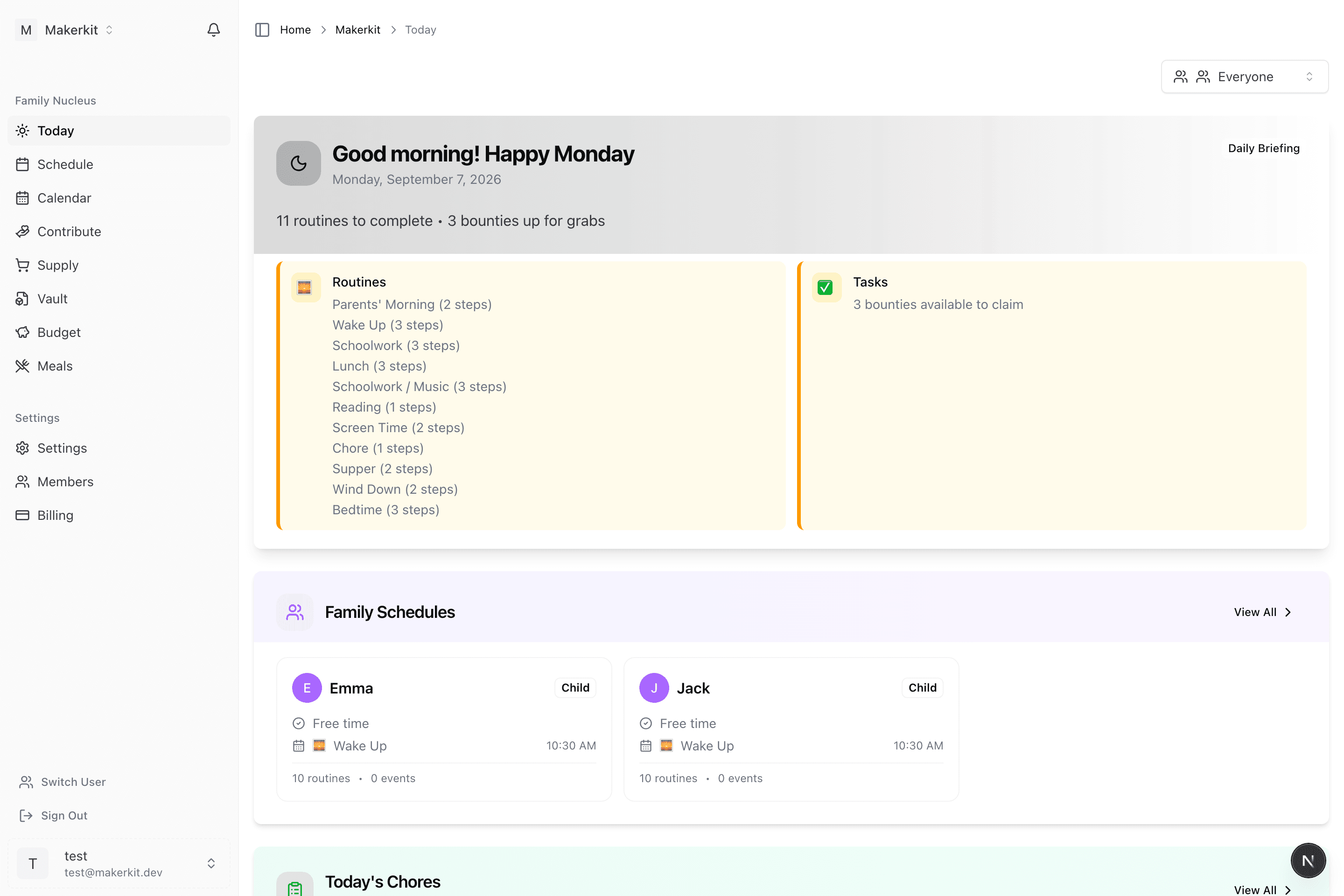Click 3 bounties available to claim
Screen dimensions: 1344x896
938,305
